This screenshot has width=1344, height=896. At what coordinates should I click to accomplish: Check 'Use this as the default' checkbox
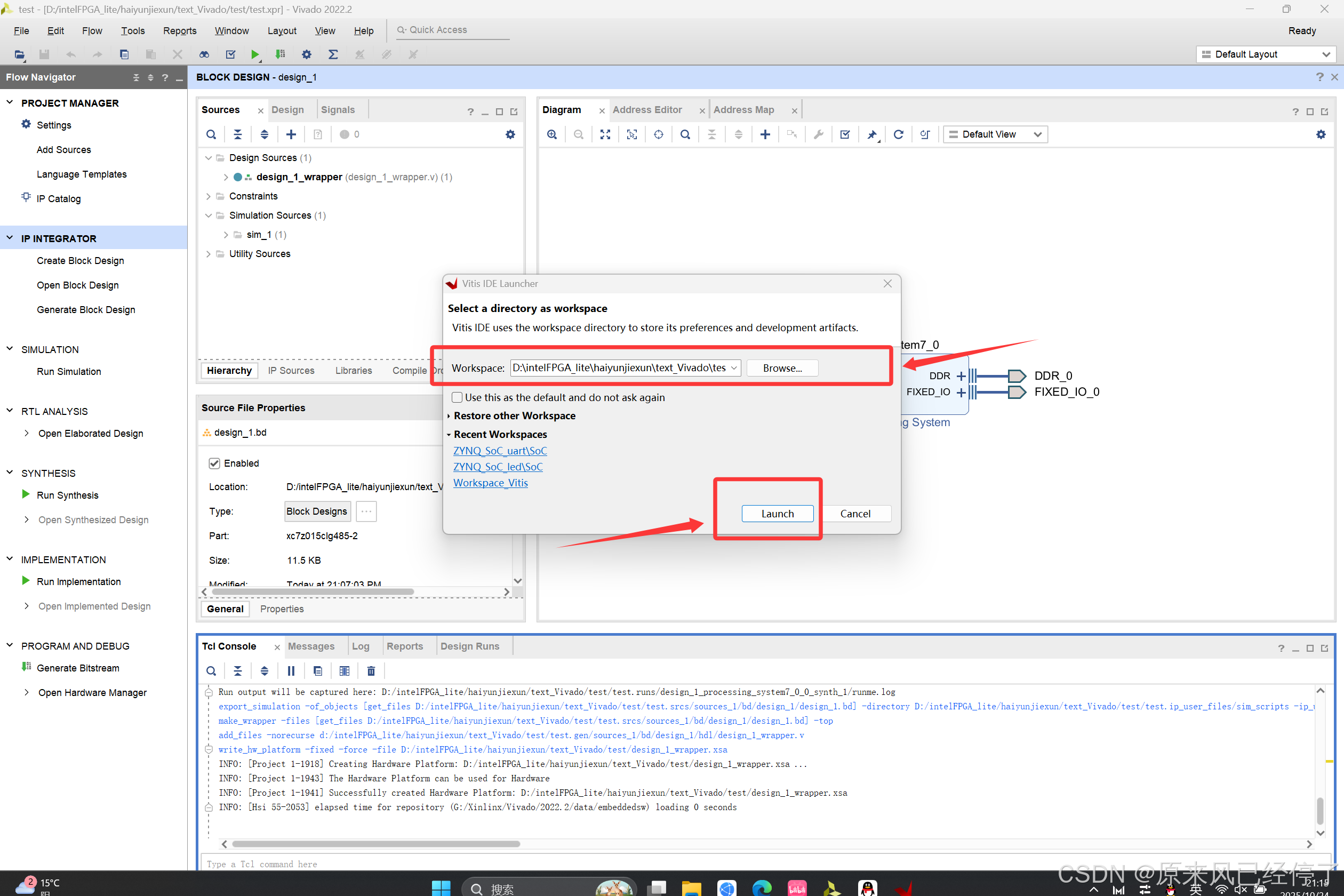tap(457, 397)
